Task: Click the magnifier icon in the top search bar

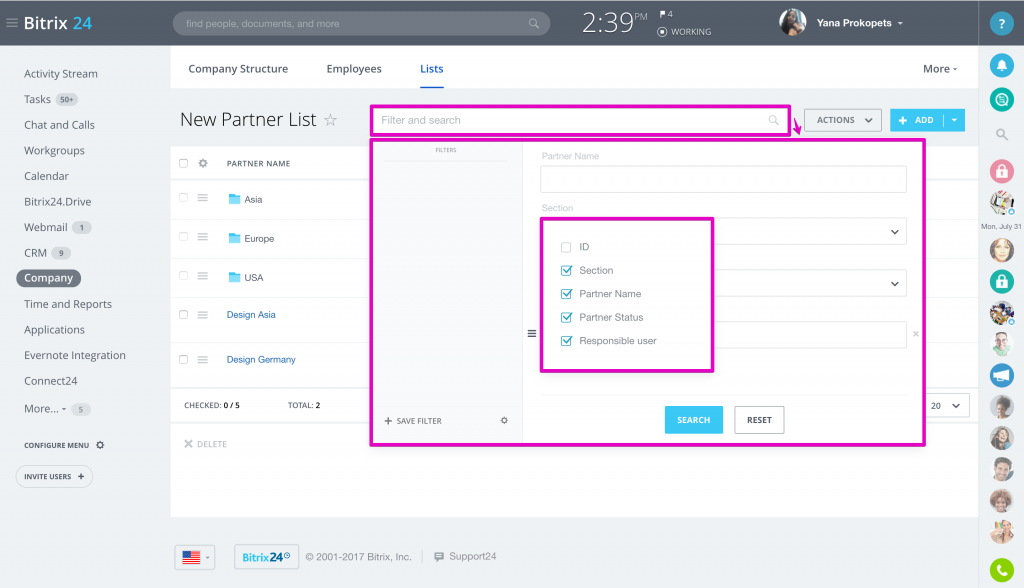Action: (534, 24)
